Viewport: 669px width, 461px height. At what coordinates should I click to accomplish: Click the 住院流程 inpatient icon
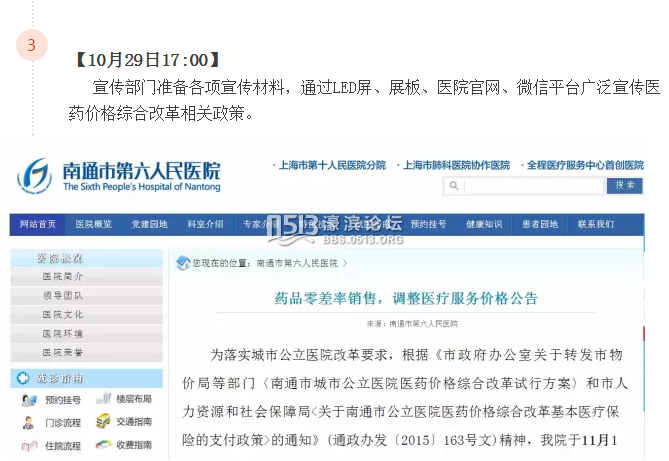27,446
